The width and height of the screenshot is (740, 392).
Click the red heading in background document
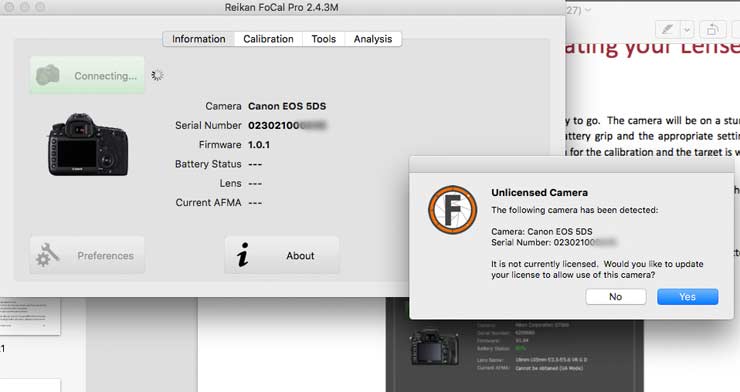(652, 47)
